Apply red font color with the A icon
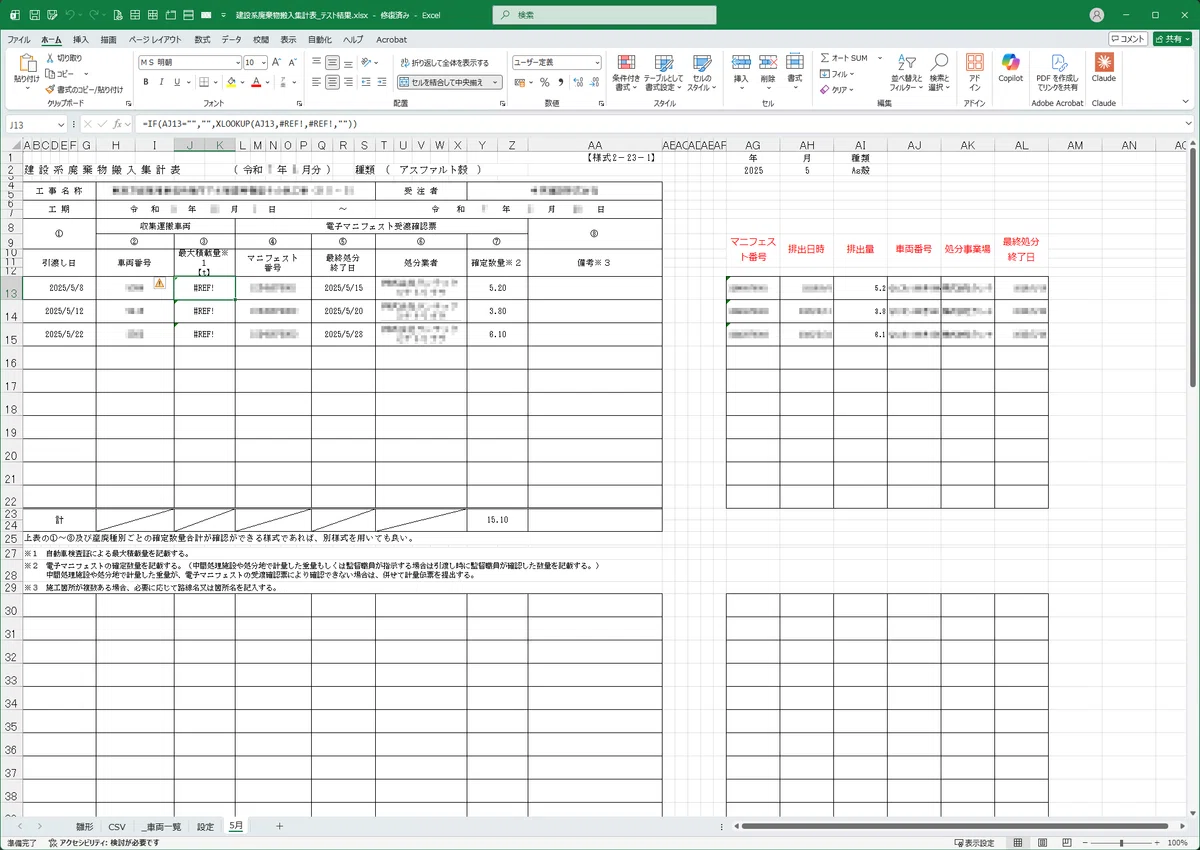Screen dimensions: 1200x850 pos(256,82)
